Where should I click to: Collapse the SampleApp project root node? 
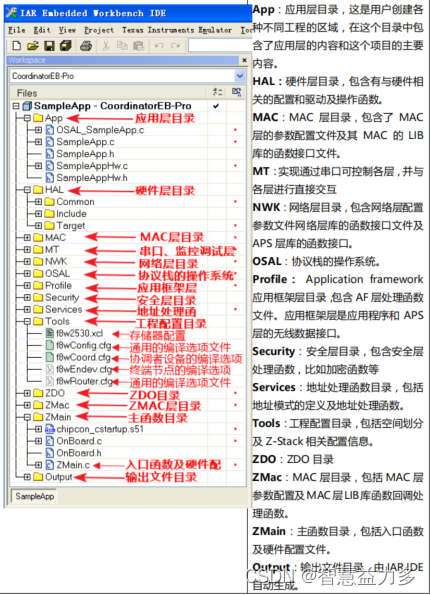16,106
